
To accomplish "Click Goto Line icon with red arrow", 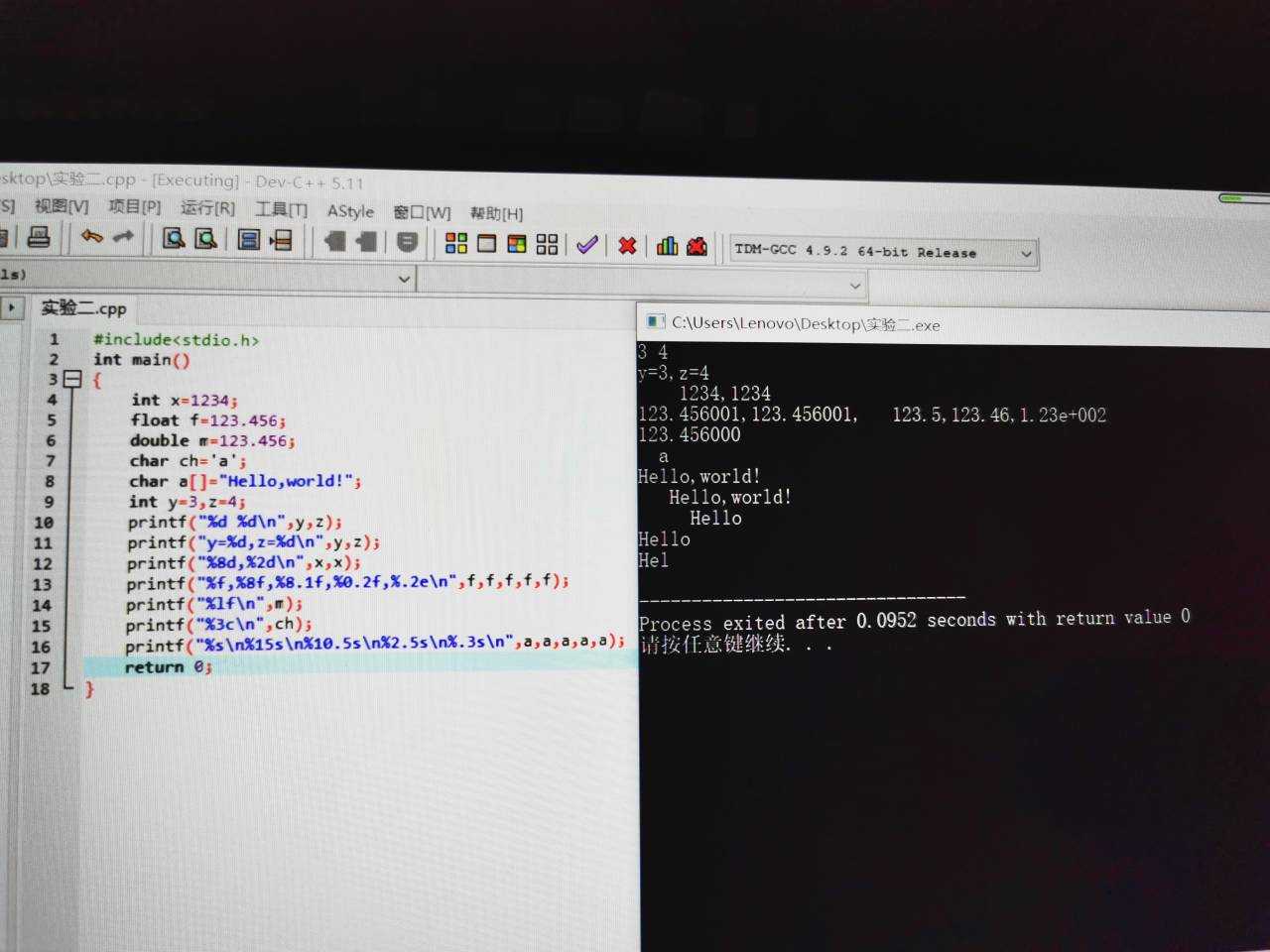I will point(282,240).
